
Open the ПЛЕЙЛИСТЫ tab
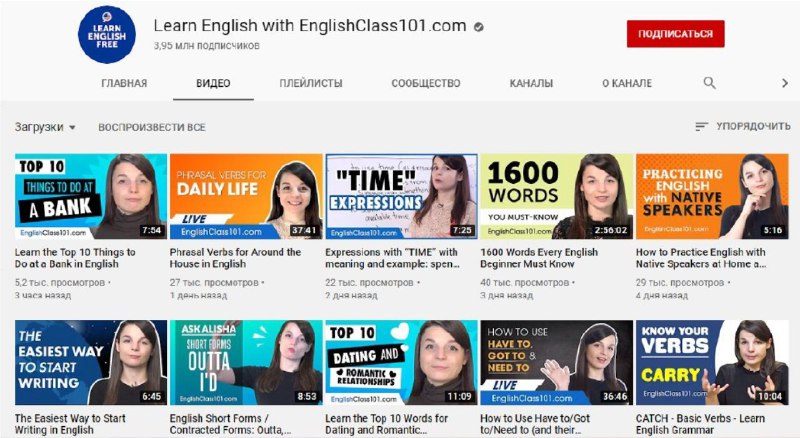pos(311,83)
